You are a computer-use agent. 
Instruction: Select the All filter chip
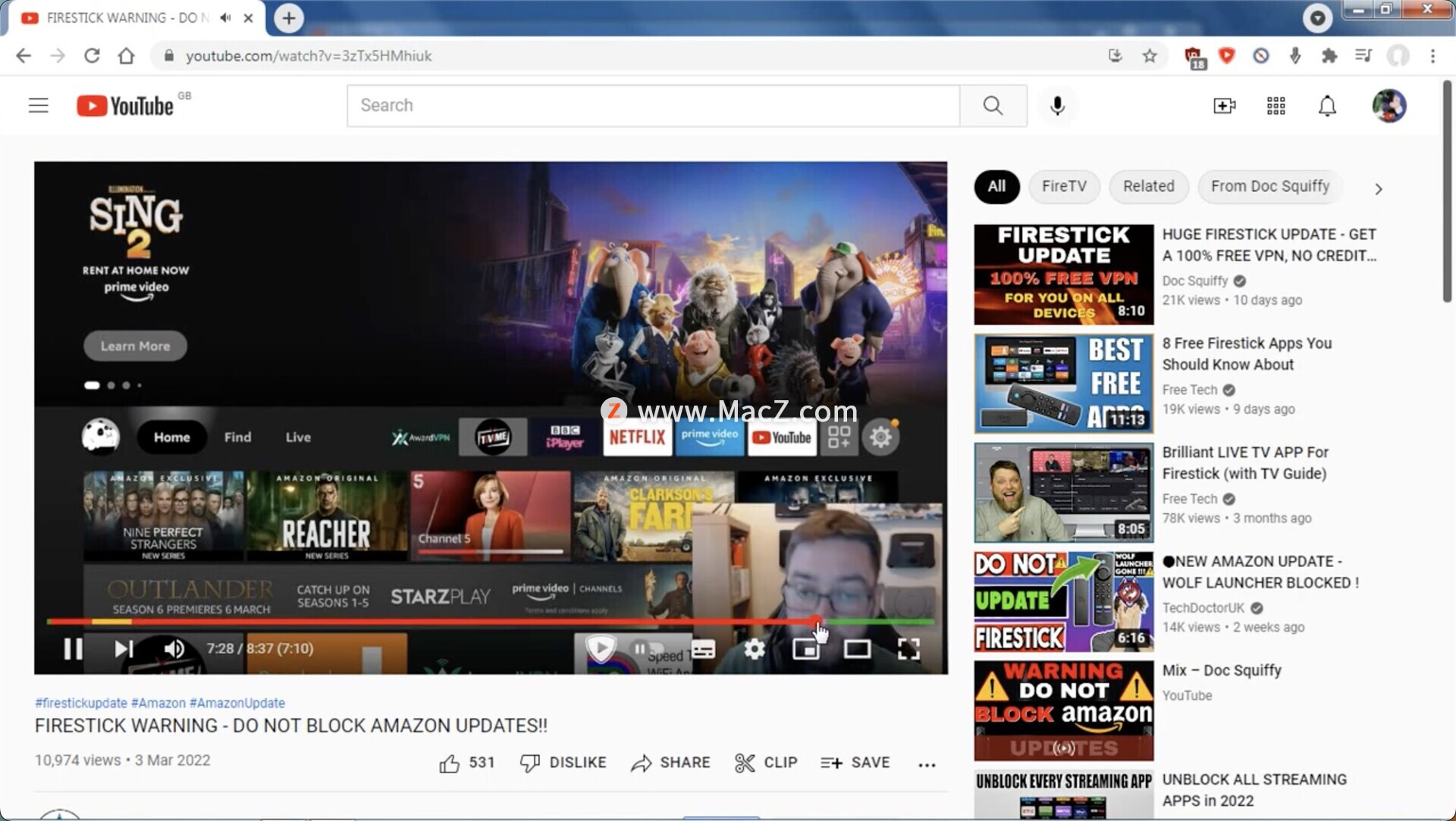996,186
